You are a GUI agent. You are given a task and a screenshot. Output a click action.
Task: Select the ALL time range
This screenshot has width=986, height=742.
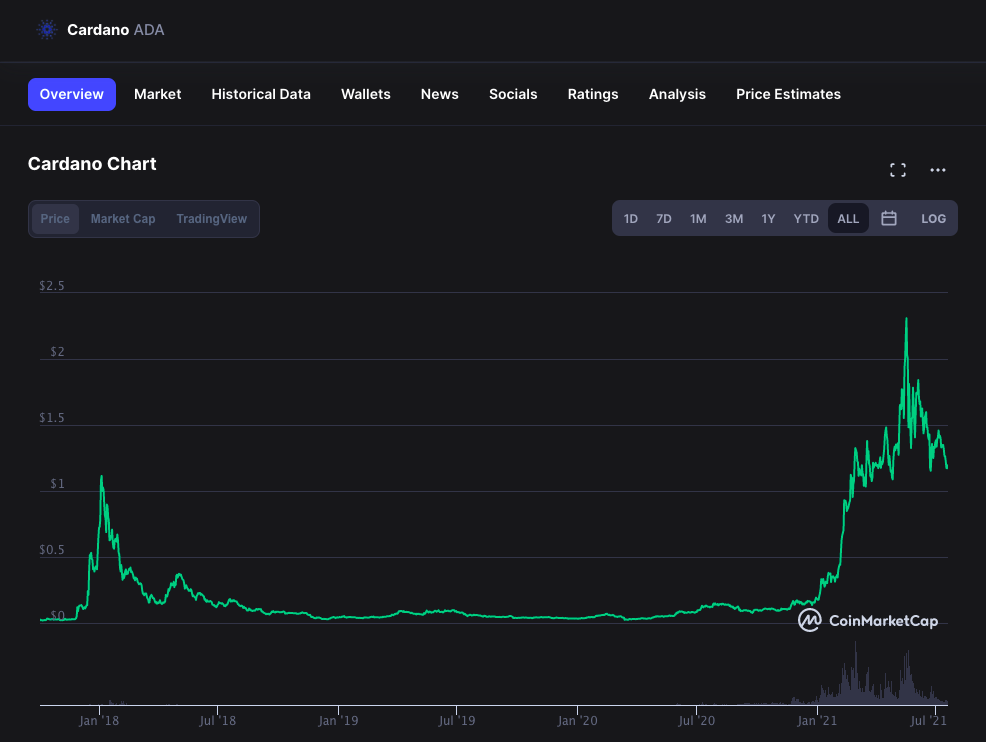(x=848, y=219)
